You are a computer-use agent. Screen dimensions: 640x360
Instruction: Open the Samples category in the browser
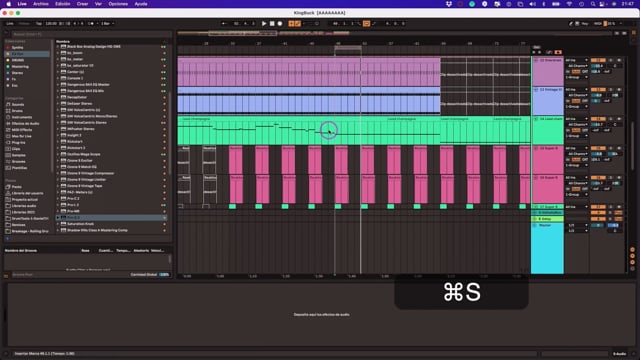tap(18, 155)
